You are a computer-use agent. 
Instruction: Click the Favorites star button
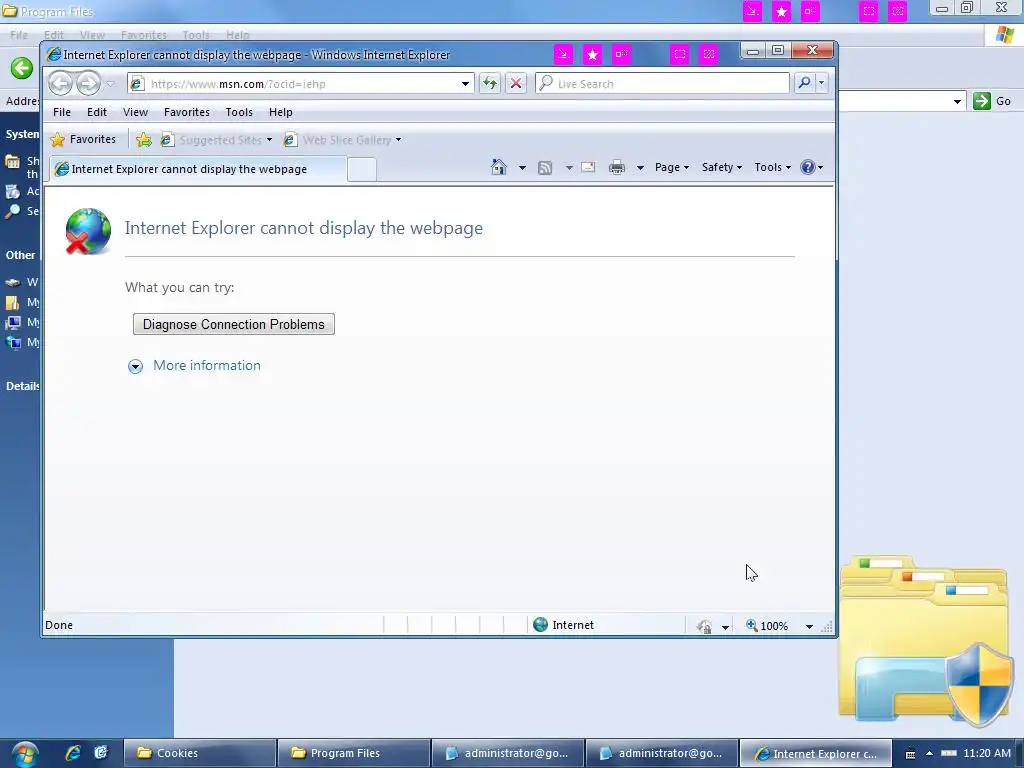[84, 139]
